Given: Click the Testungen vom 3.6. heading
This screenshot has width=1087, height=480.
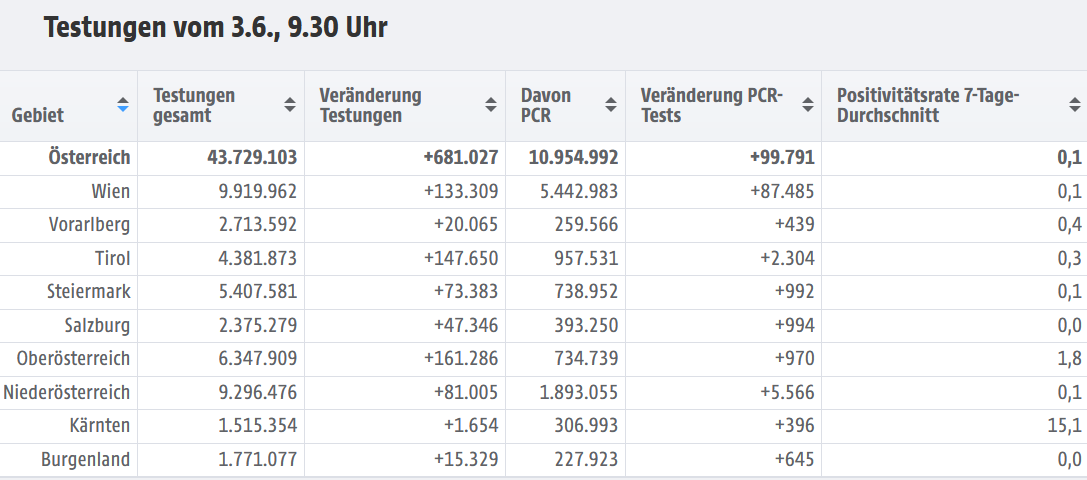Looking at the screenshot, I should 215,28.
